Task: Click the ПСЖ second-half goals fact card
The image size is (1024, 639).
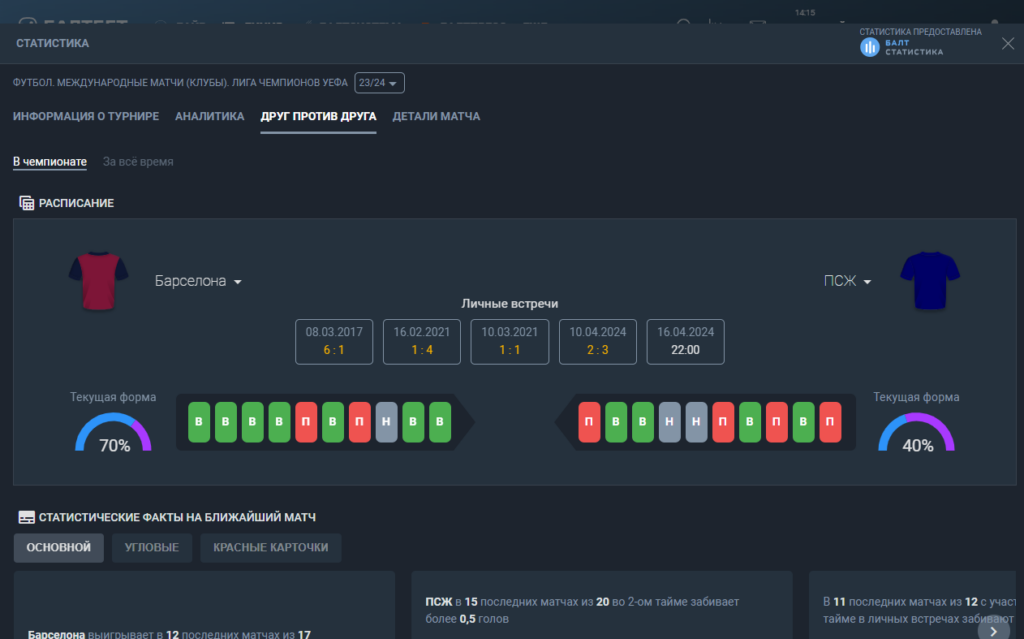Action: click(x=601, y=605)
